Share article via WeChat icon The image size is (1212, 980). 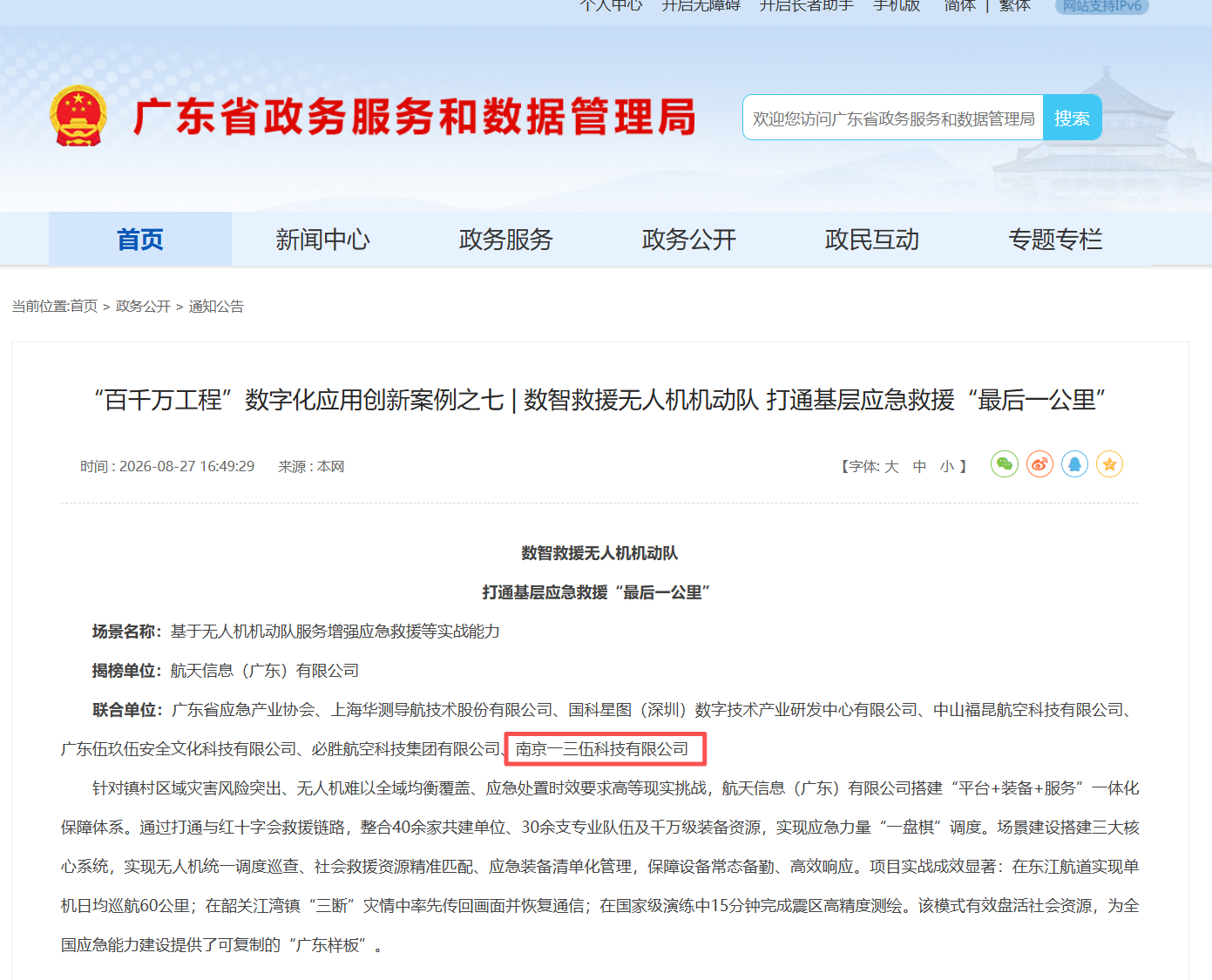click(1005, 464)
